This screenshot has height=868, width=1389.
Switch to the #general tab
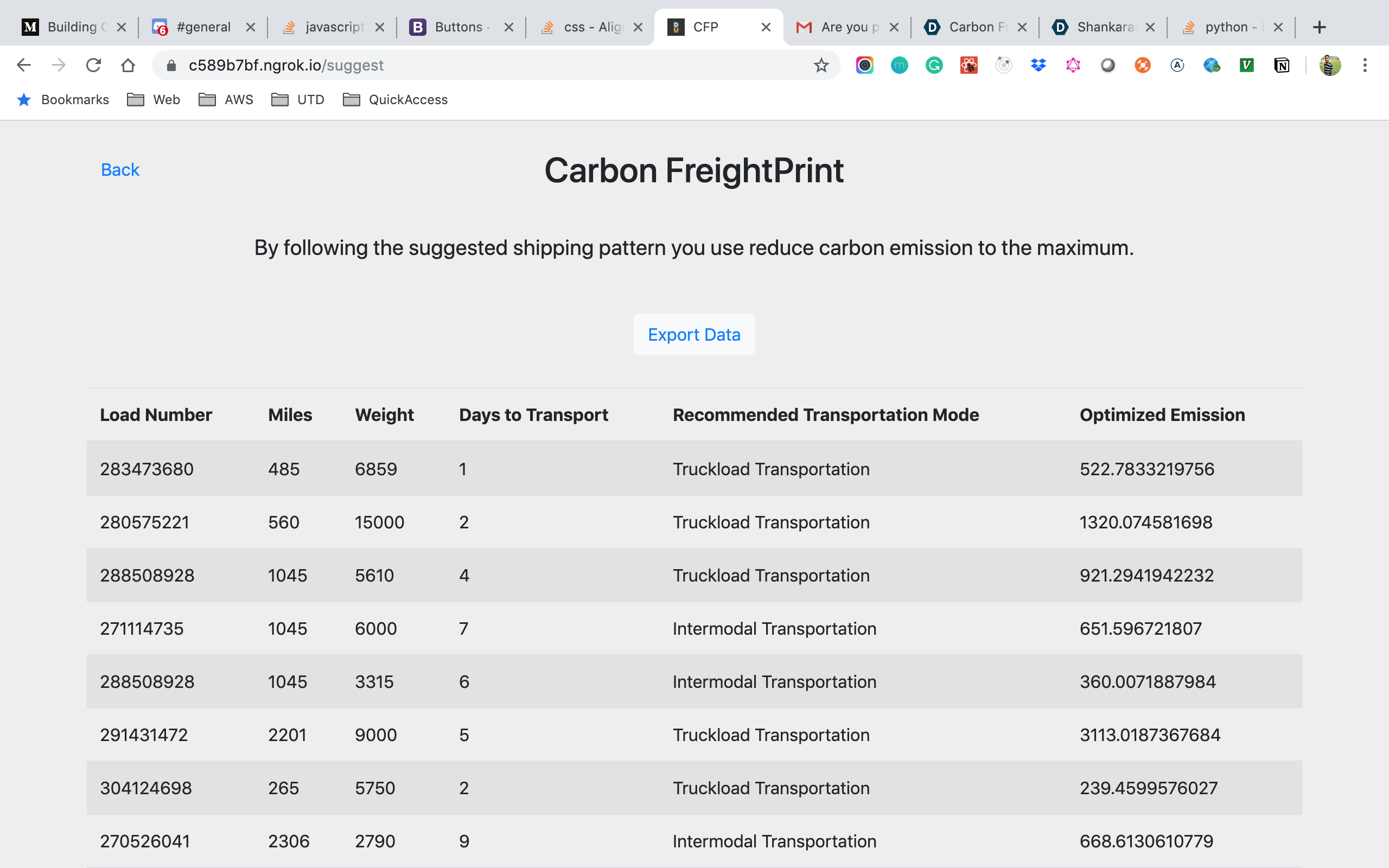pos(203,27)
